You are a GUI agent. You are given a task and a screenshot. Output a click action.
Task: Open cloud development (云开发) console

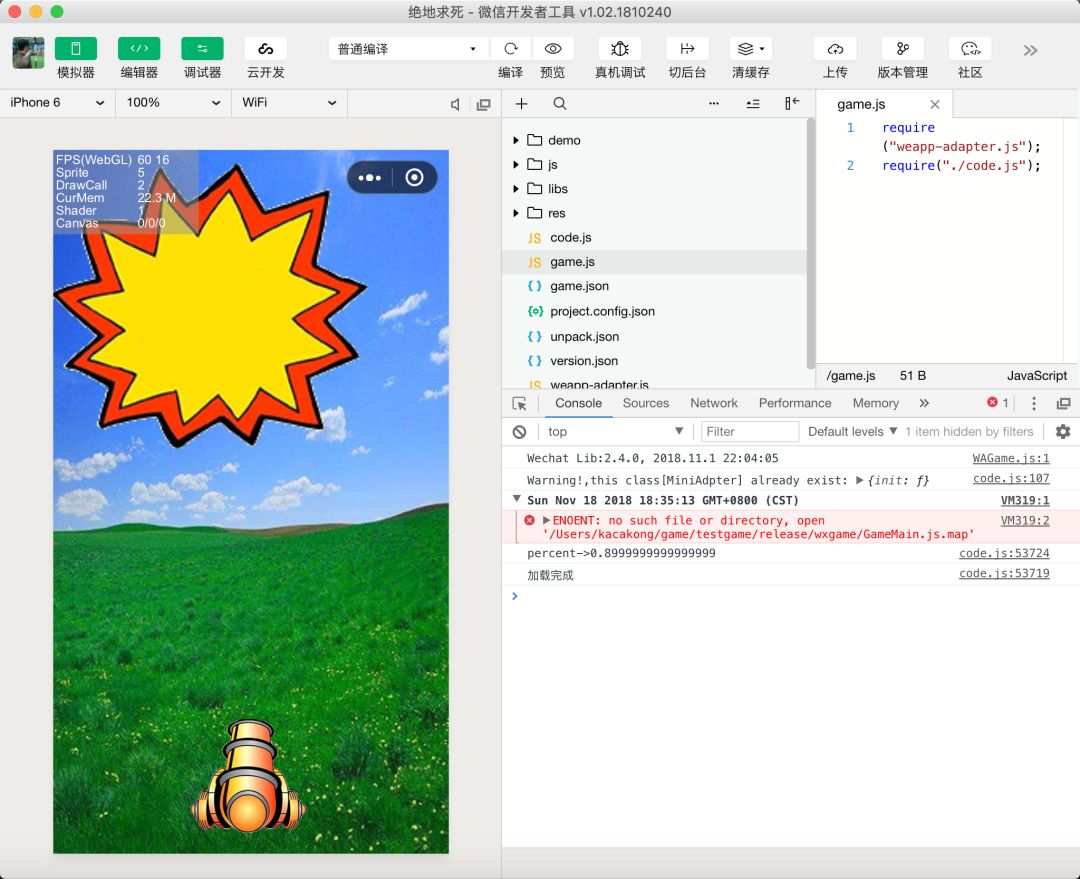point(265,49)
